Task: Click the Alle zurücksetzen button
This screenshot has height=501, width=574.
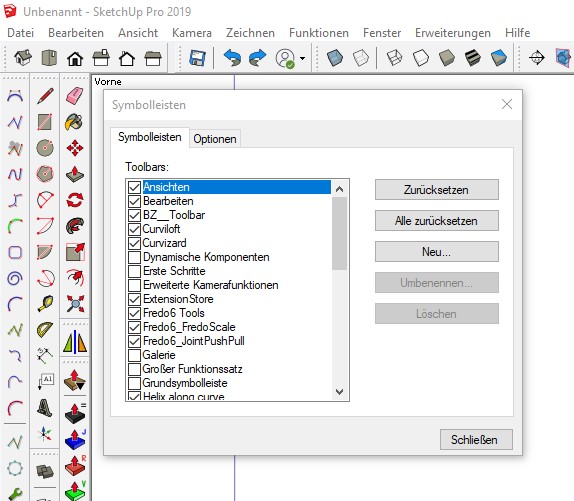Action: 436,221
